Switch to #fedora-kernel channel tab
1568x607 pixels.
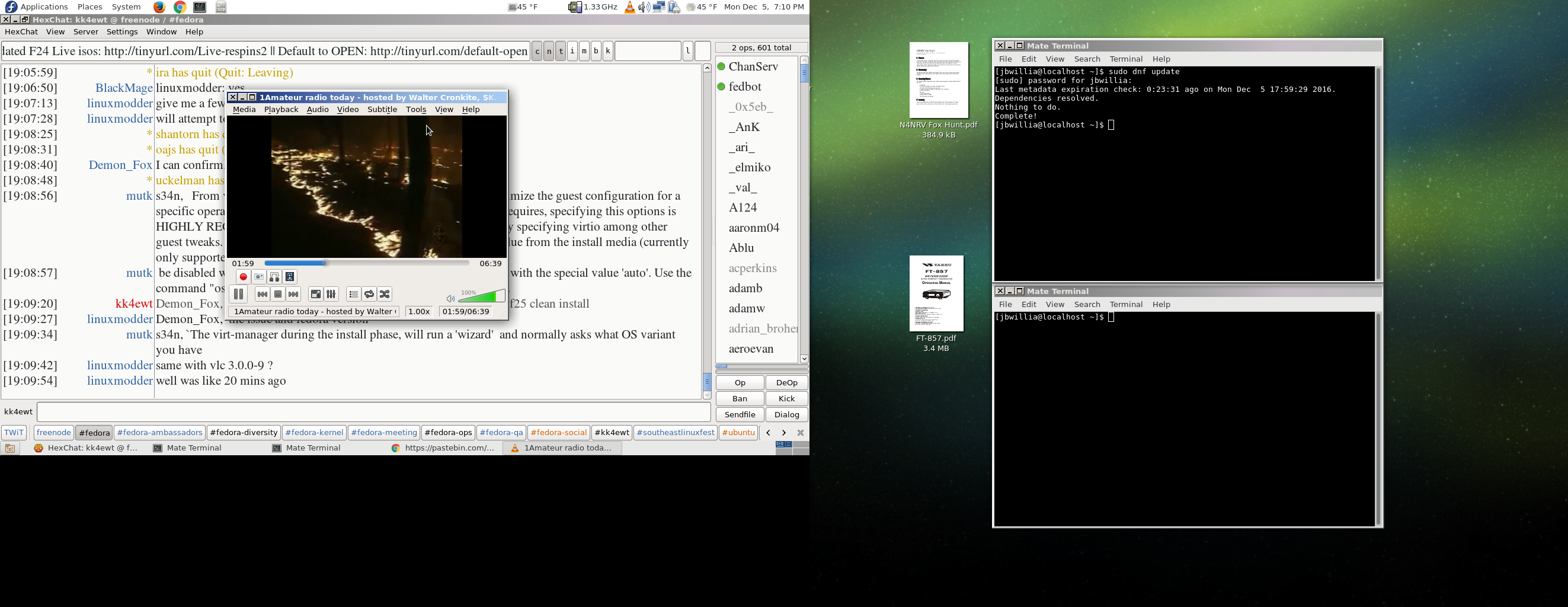[315, 433]
